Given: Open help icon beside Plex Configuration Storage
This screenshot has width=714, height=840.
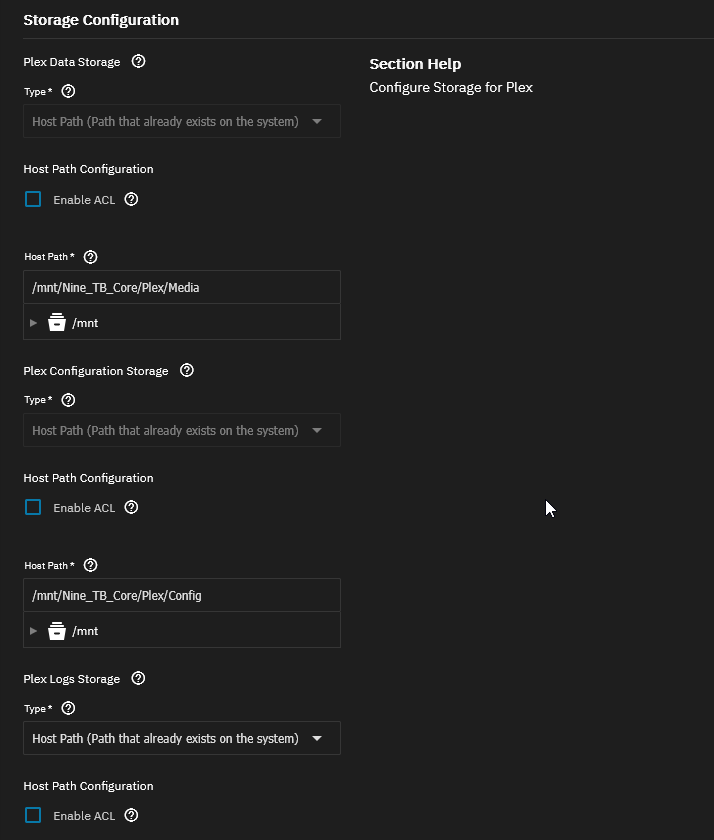Looking at the screenshot, I should pos(186,371).
